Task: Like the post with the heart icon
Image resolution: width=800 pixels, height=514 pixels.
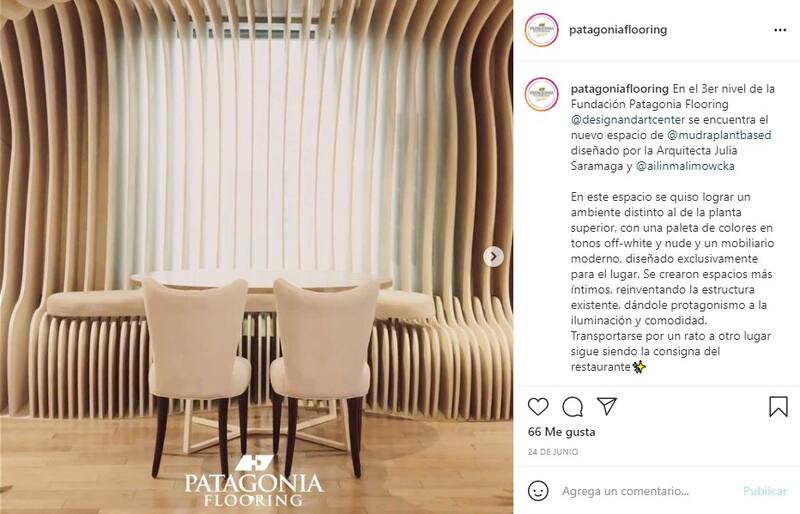Action: [x=538, y=407]
